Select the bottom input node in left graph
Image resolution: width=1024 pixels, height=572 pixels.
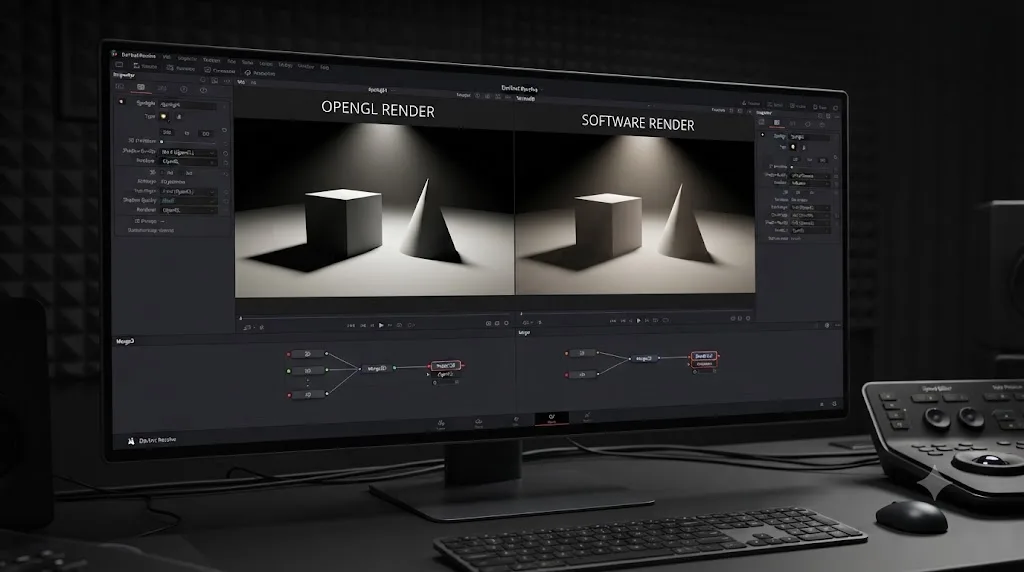coord(308,394)
